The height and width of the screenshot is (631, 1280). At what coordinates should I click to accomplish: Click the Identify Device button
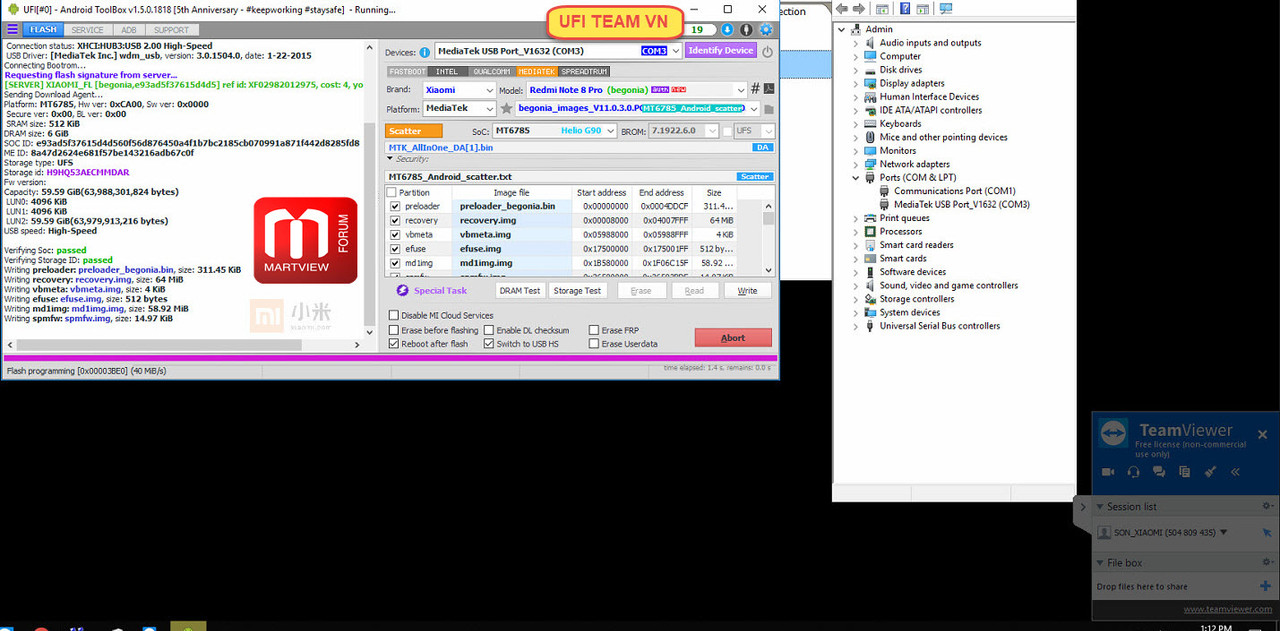(x=720, y=51)
